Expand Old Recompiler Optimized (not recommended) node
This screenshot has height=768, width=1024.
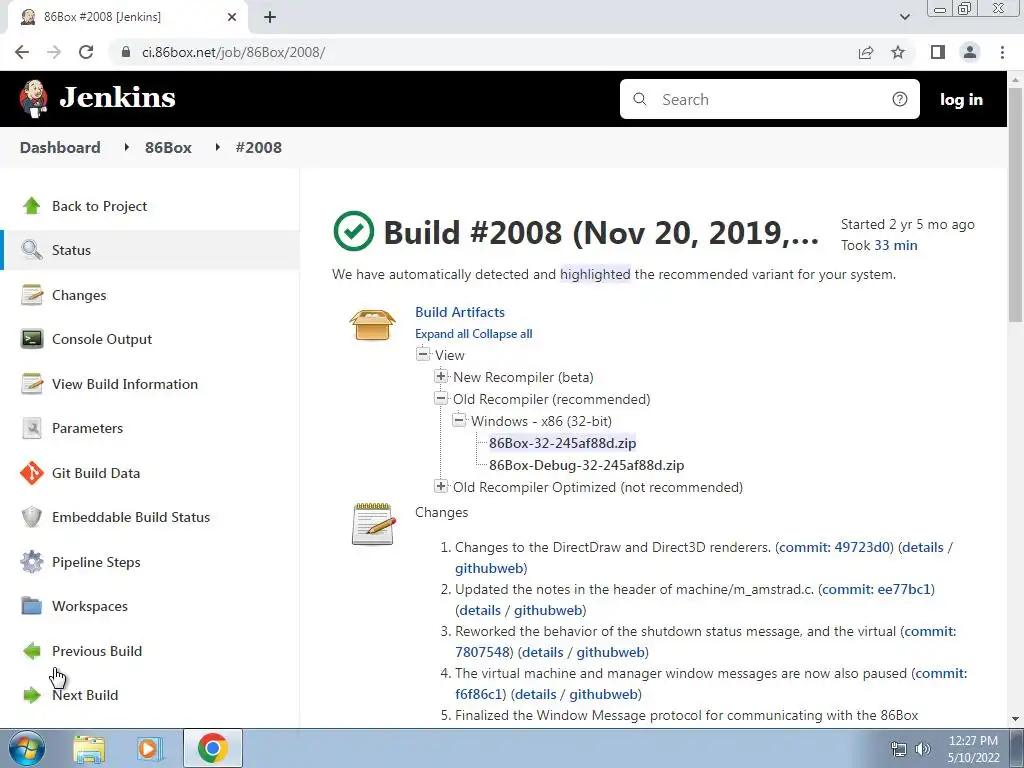click(x=441, y=487)
